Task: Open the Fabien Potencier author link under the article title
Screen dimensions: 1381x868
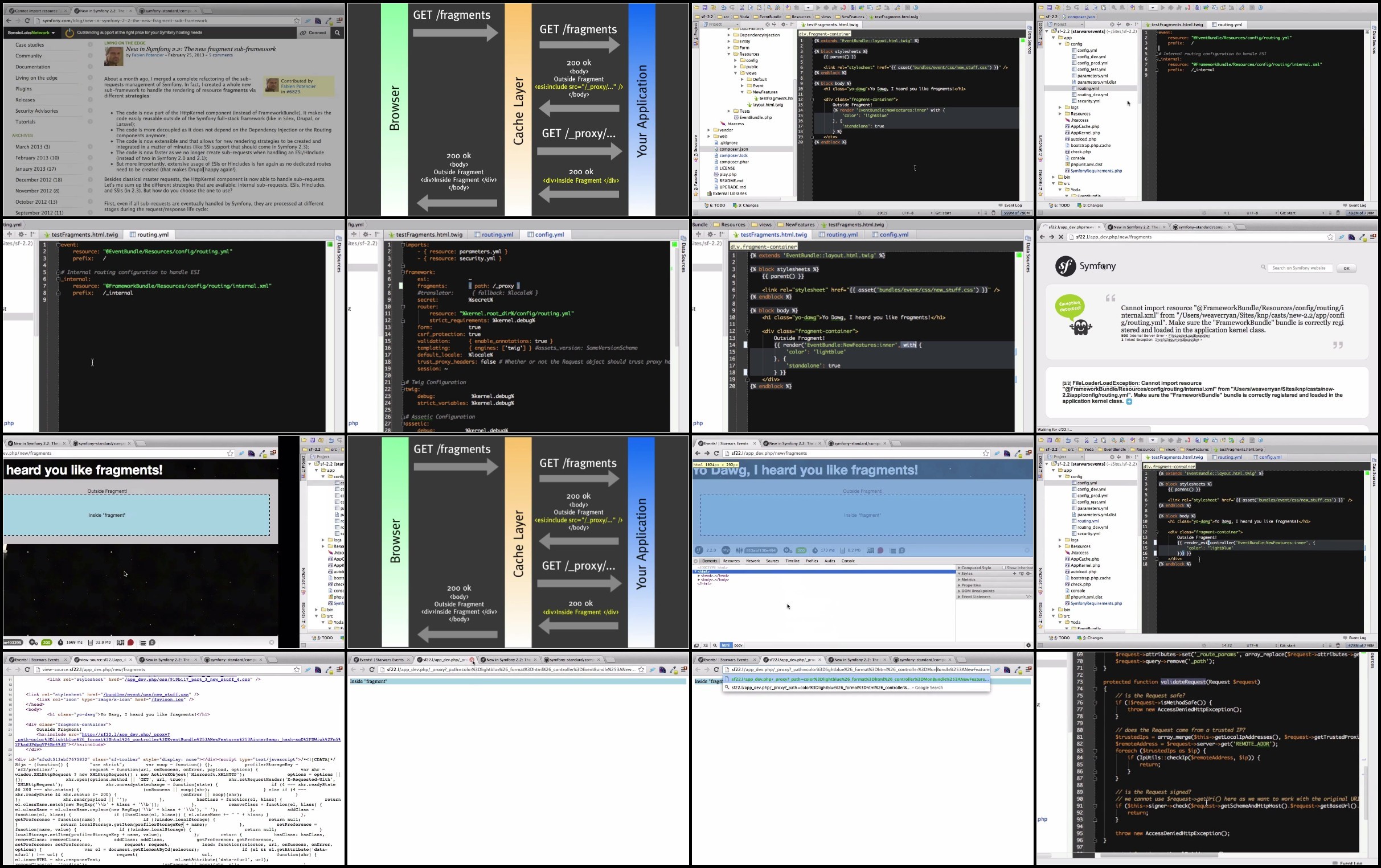Action: pyautogui.click(x=147, y=55)
